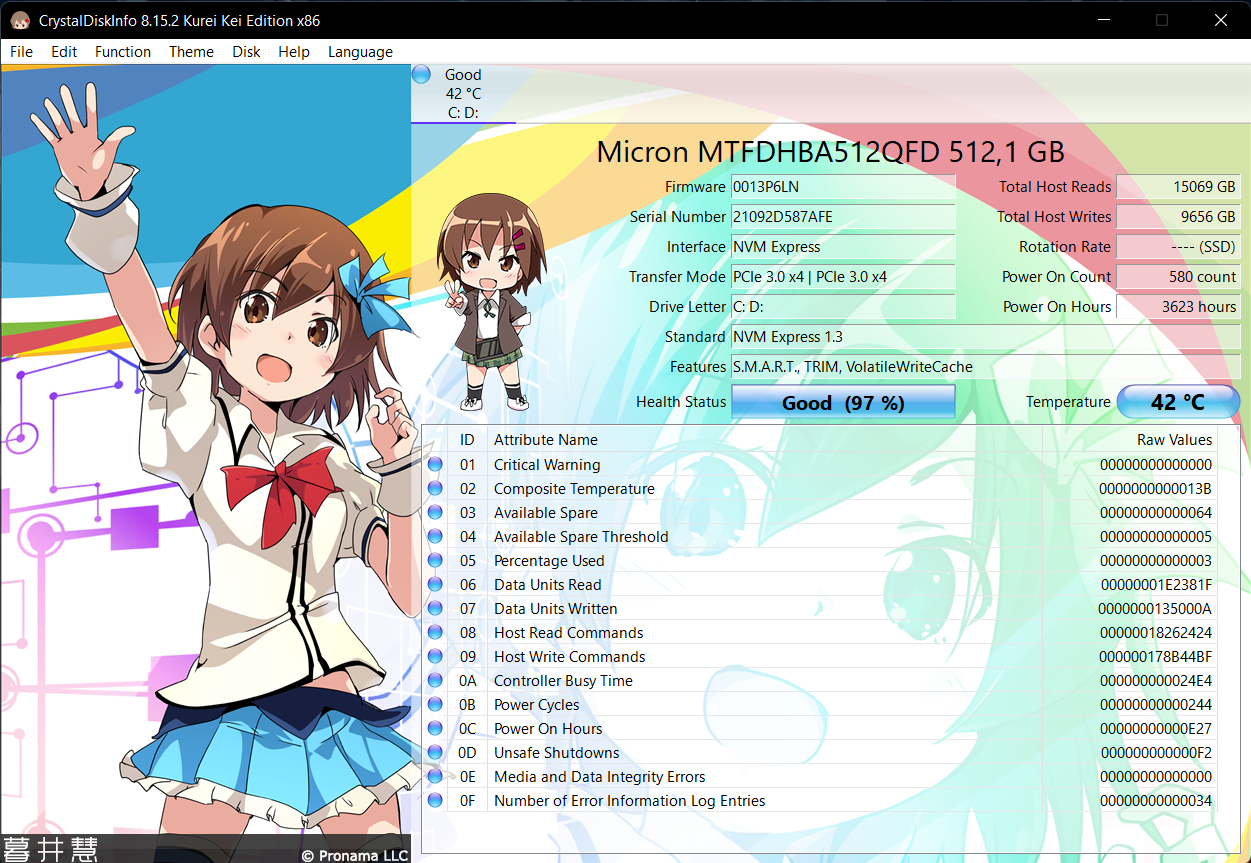Click the Standard field NVM Express 1.3
The image size is (1251, 863).
tap(985, 337)
